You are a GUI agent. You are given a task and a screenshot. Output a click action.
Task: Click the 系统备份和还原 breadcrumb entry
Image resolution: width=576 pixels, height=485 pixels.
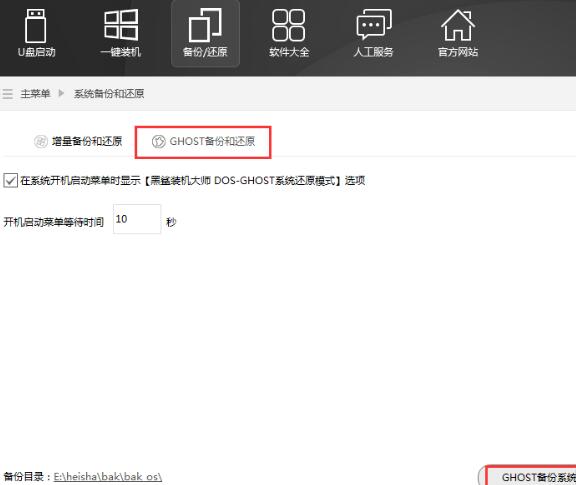[109, 94]
